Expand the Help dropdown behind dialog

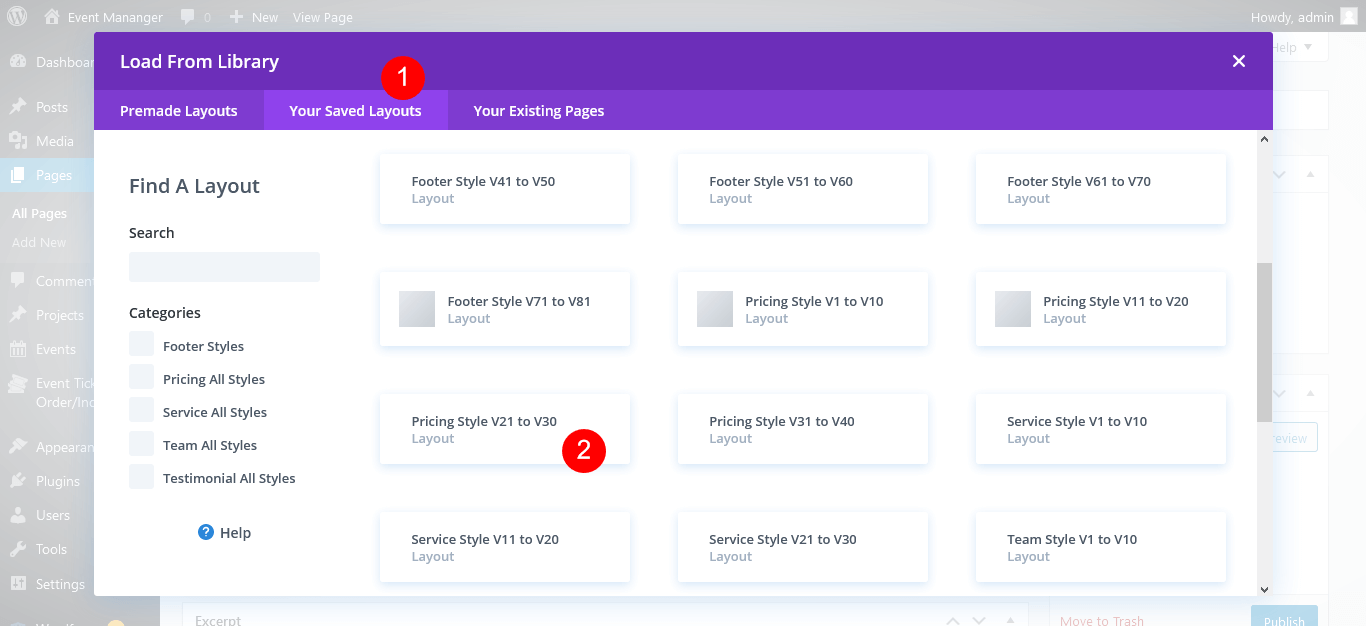pos(1296,47)
